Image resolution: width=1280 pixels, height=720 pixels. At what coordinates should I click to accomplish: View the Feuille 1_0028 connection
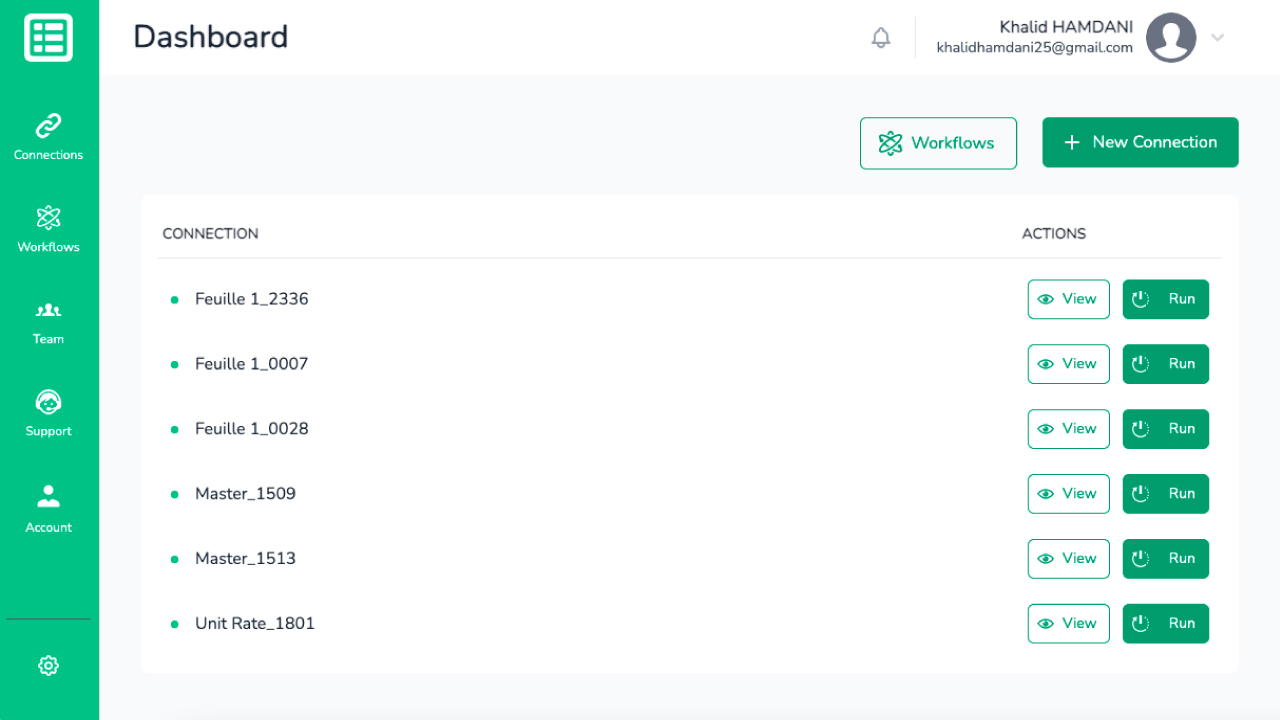coord(1068,429)
